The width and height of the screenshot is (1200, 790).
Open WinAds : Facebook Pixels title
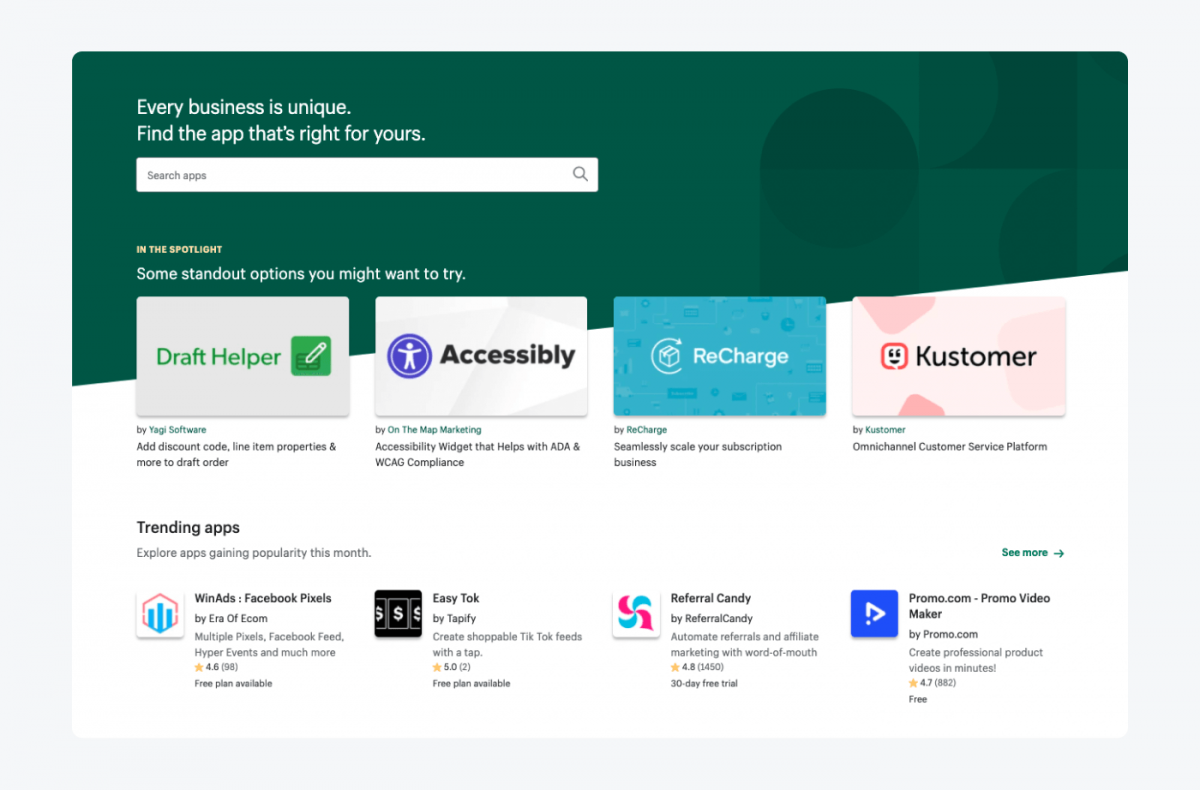(x=263, y=598)
